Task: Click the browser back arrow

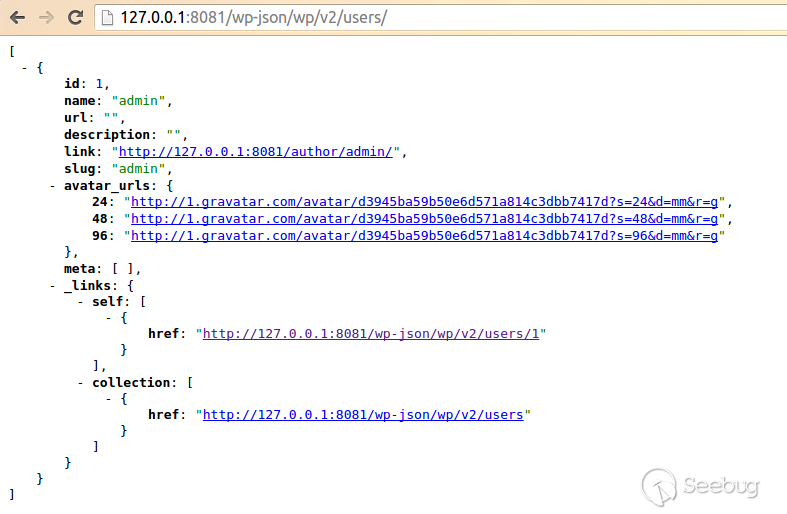Action: (18, 18)
